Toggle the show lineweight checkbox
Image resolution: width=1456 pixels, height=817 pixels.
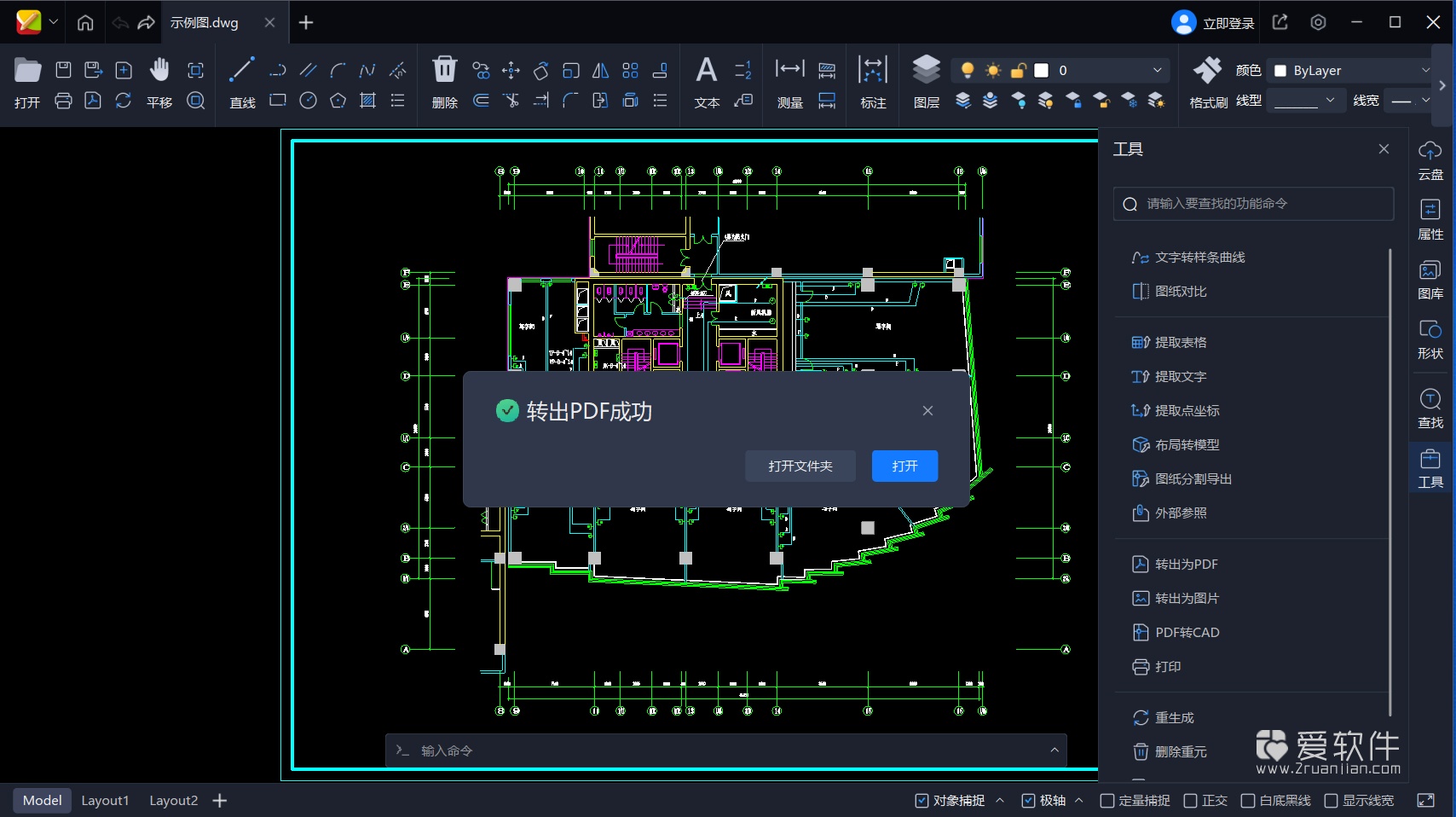pos(1331,801)
